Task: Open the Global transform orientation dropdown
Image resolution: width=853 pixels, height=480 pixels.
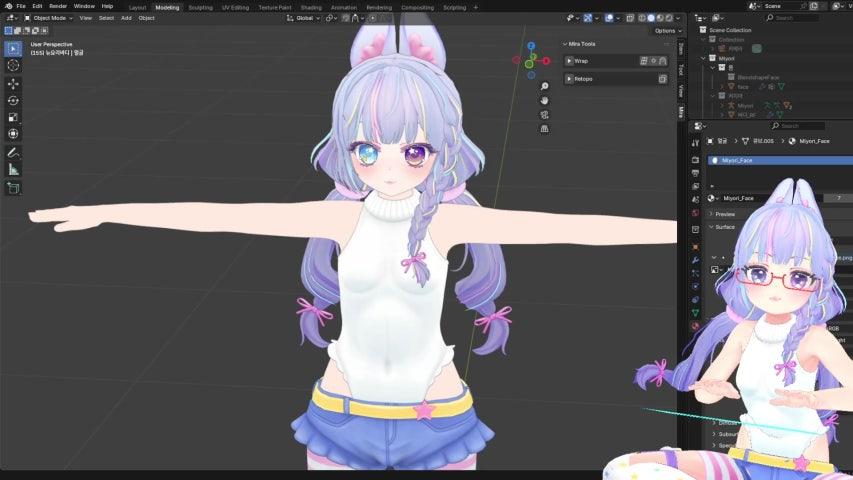Action: click(x=307, y=18)
